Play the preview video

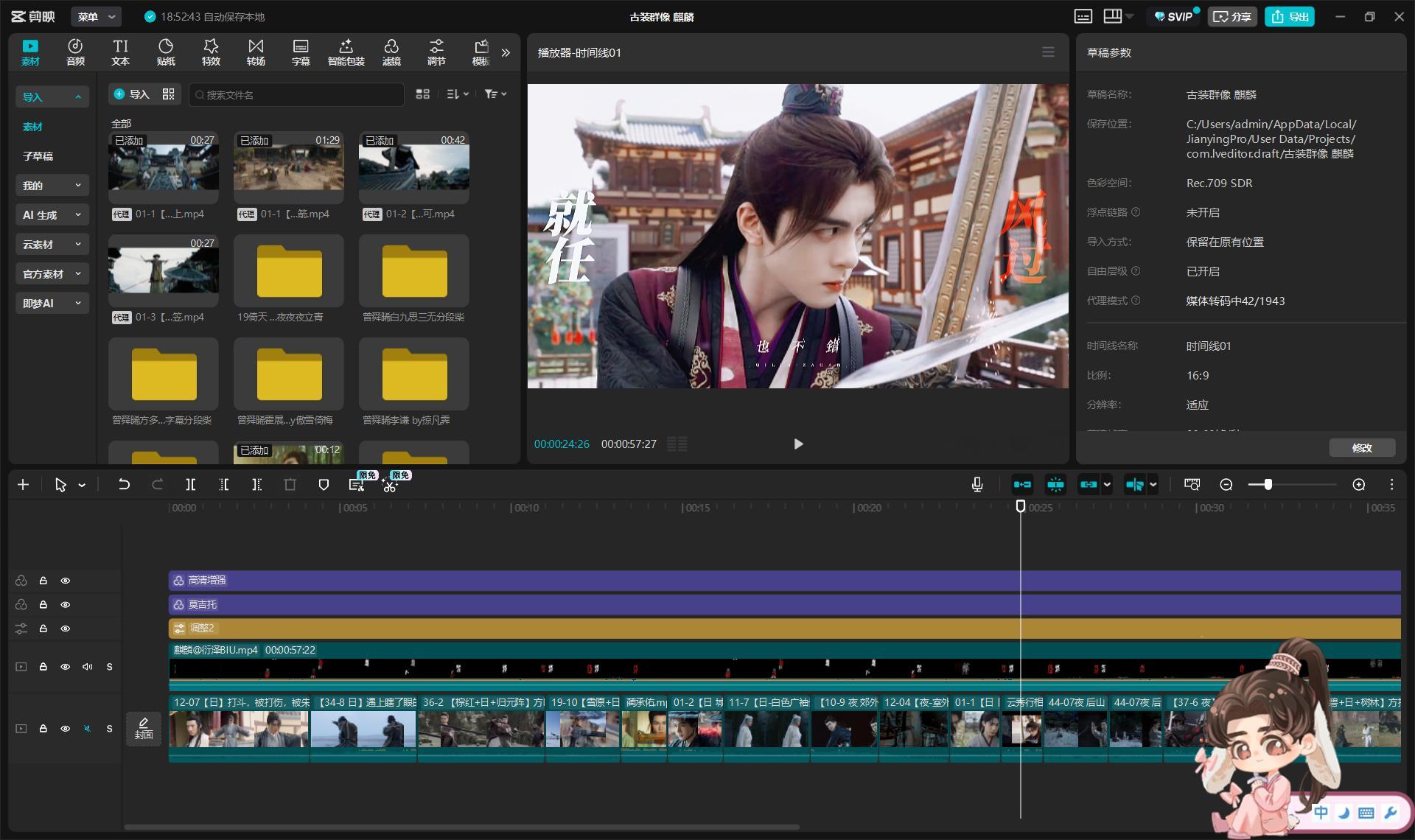click(x=798, y=444)
